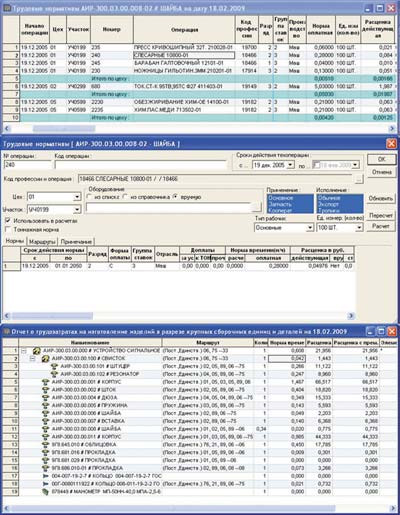400x515 pixels.
Task: Click the horizontal scrollbar of the norms table
Action: pos(179,316)
